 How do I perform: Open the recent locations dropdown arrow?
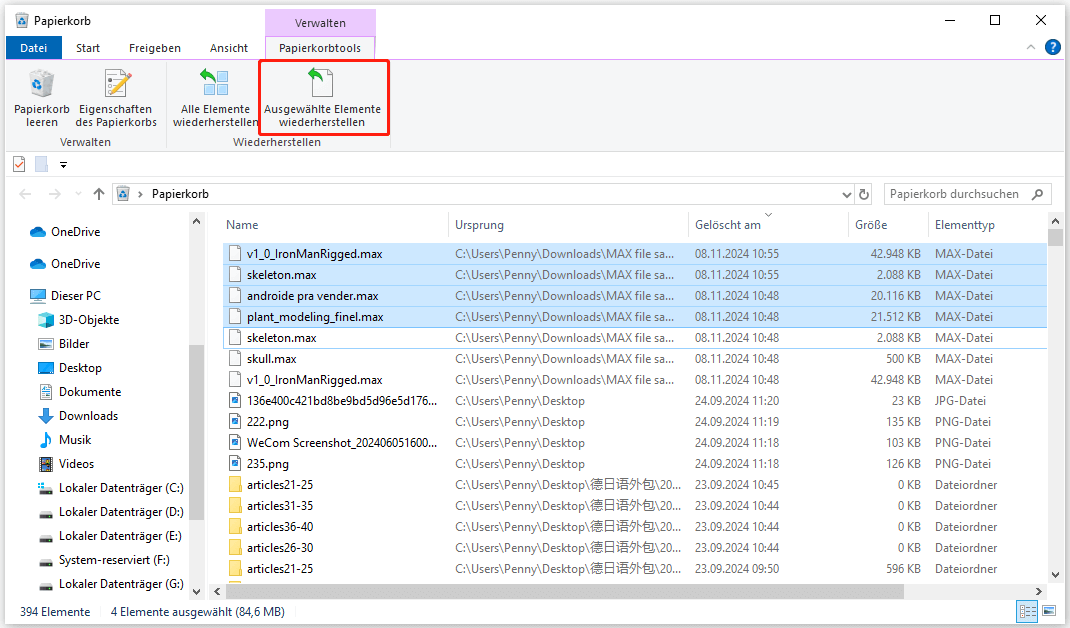tap(78, 195)
